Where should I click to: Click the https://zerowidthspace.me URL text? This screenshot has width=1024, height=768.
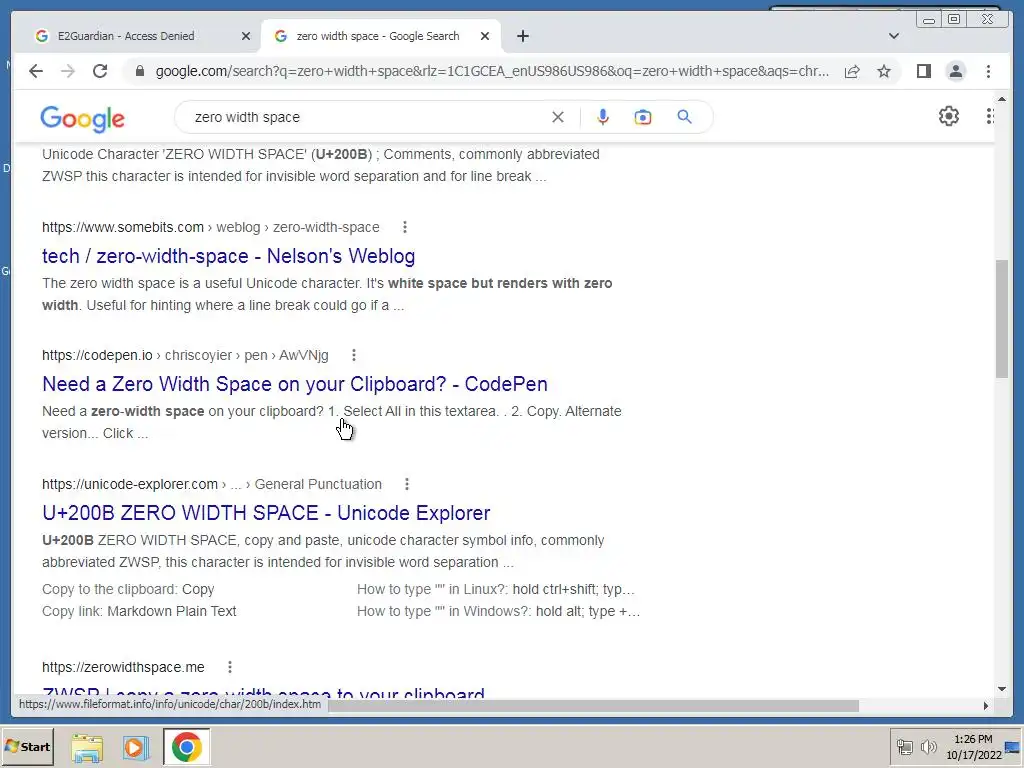(123, 667)
